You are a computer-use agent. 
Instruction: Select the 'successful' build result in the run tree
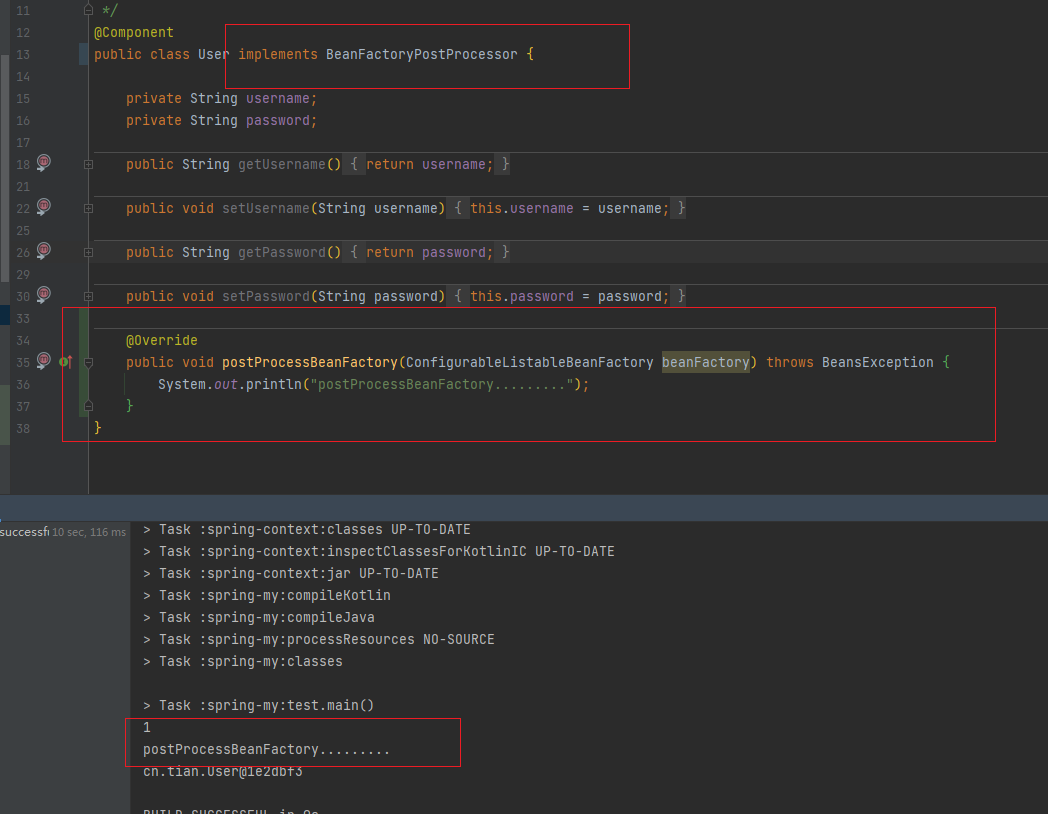(x=24, y=532)
